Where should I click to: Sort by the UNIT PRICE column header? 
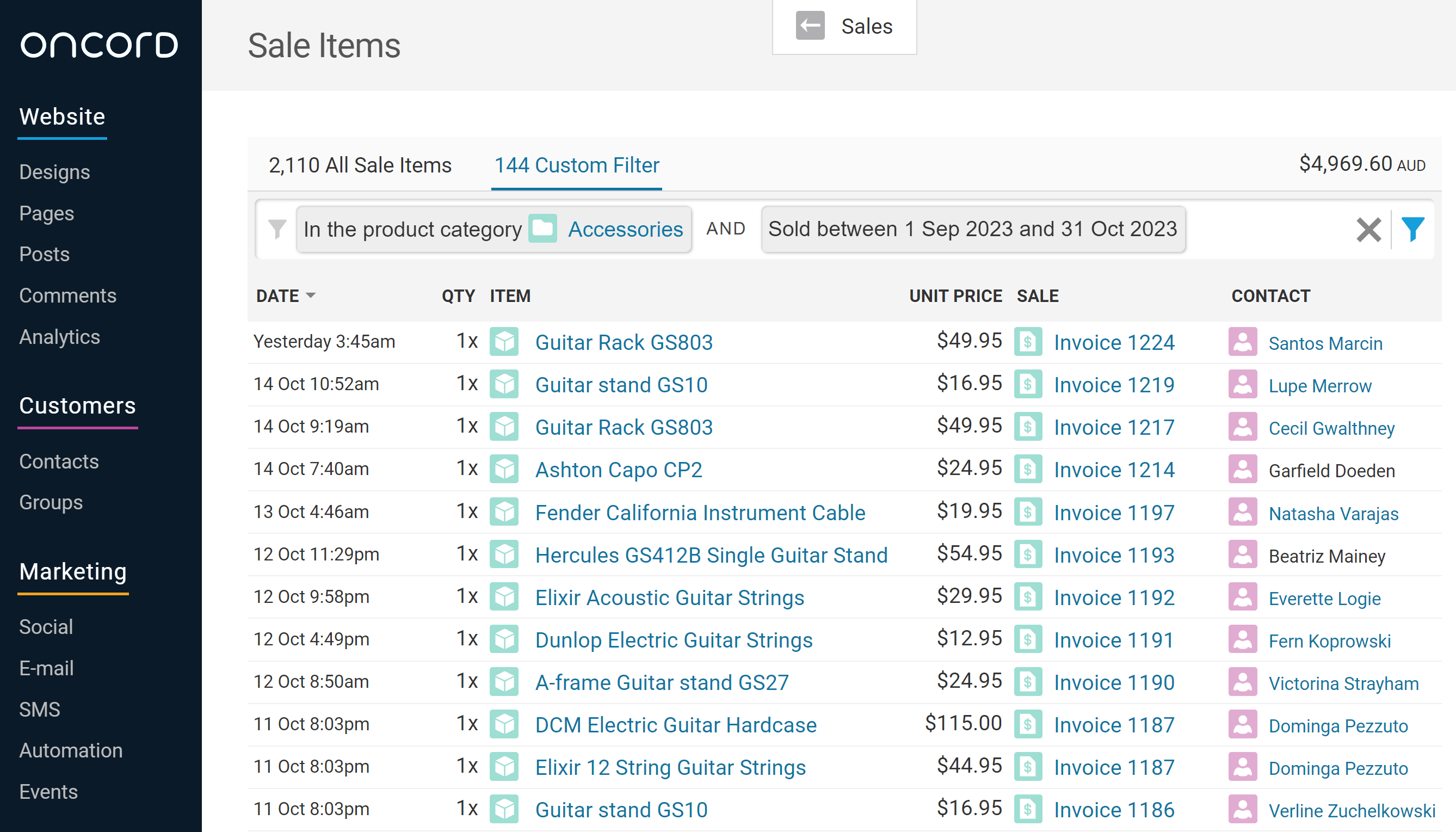point(955,296)
